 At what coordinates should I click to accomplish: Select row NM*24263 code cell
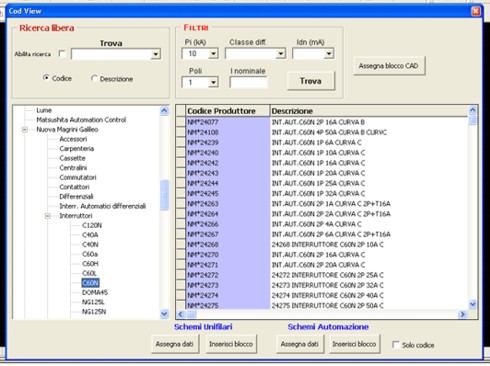(227, 204)
